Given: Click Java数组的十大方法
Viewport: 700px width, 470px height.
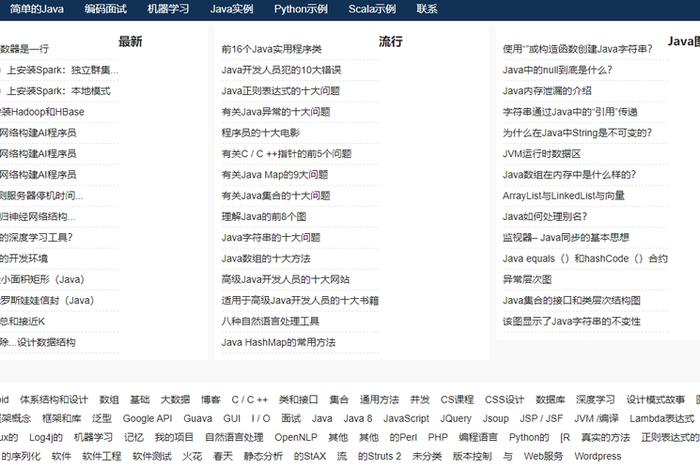Looking at the screenshot, I should point(266,259).
